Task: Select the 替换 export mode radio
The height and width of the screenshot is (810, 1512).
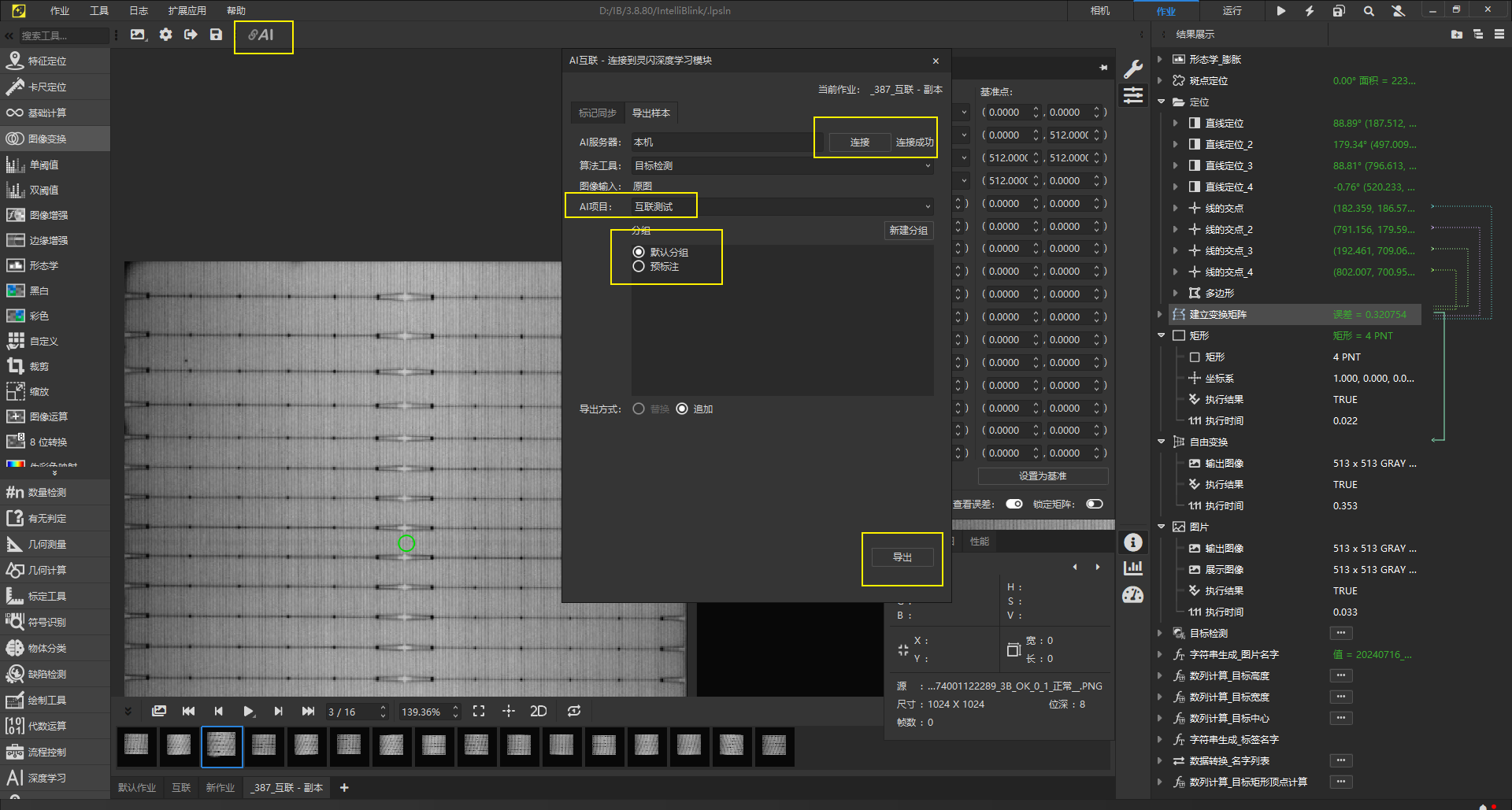Action: 639,409
